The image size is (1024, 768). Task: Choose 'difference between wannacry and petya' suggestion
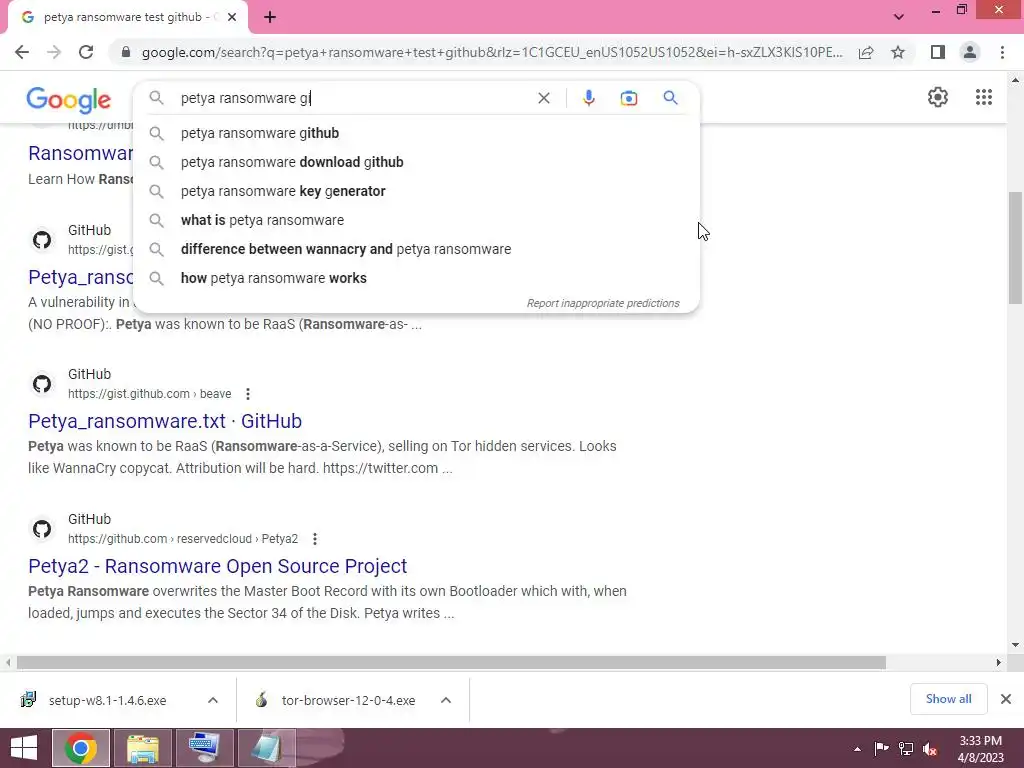coord(416,249)
